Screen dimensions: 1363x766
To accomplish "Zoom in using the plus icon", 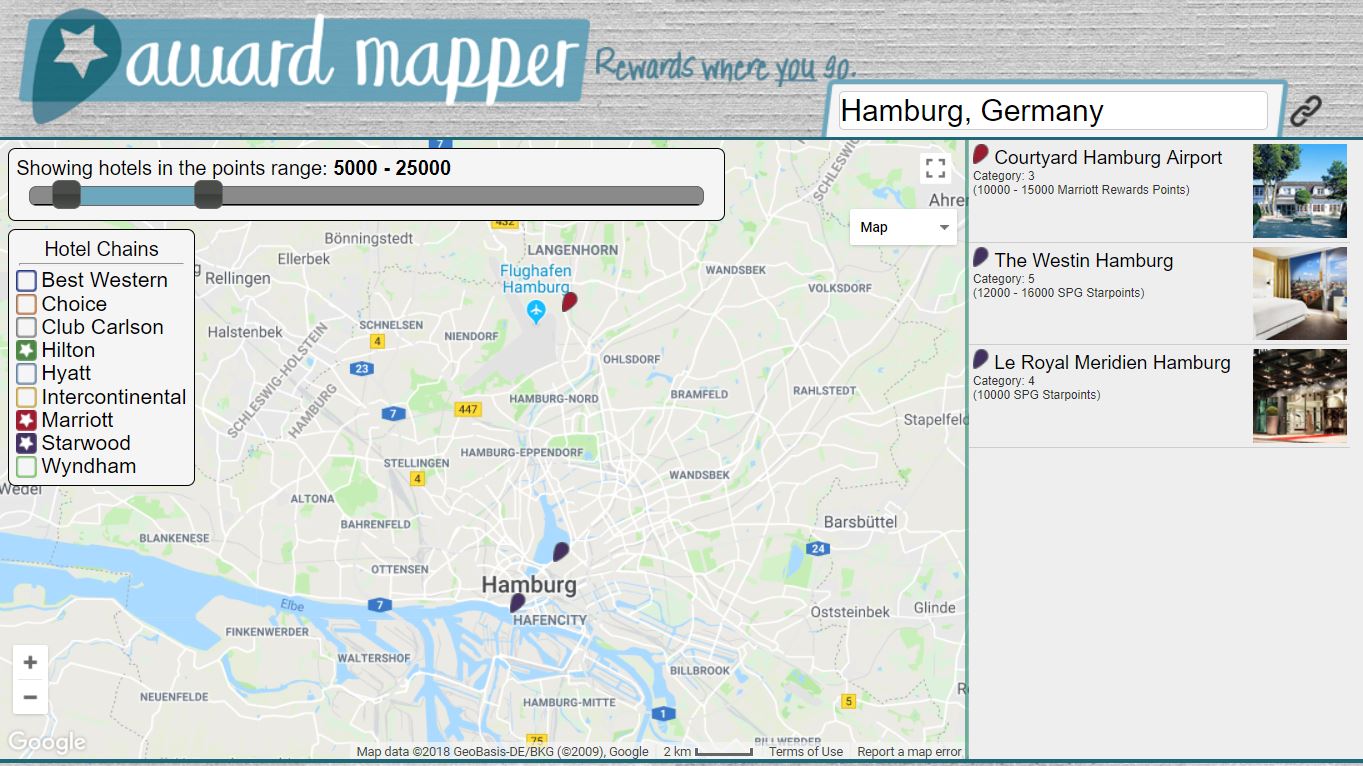I will [x=30, y=661].
